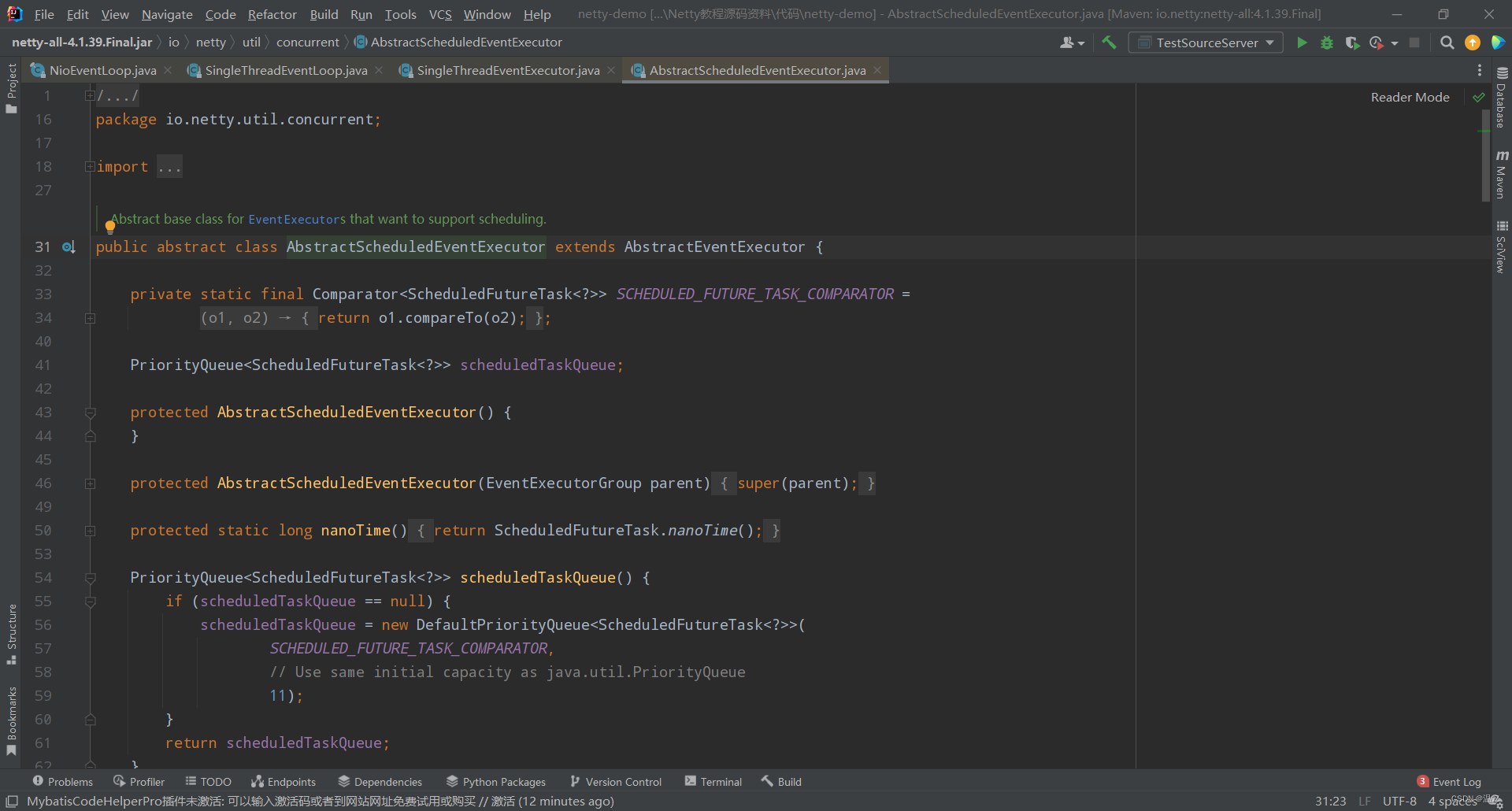Open the Bookmarks tool window

11,720
